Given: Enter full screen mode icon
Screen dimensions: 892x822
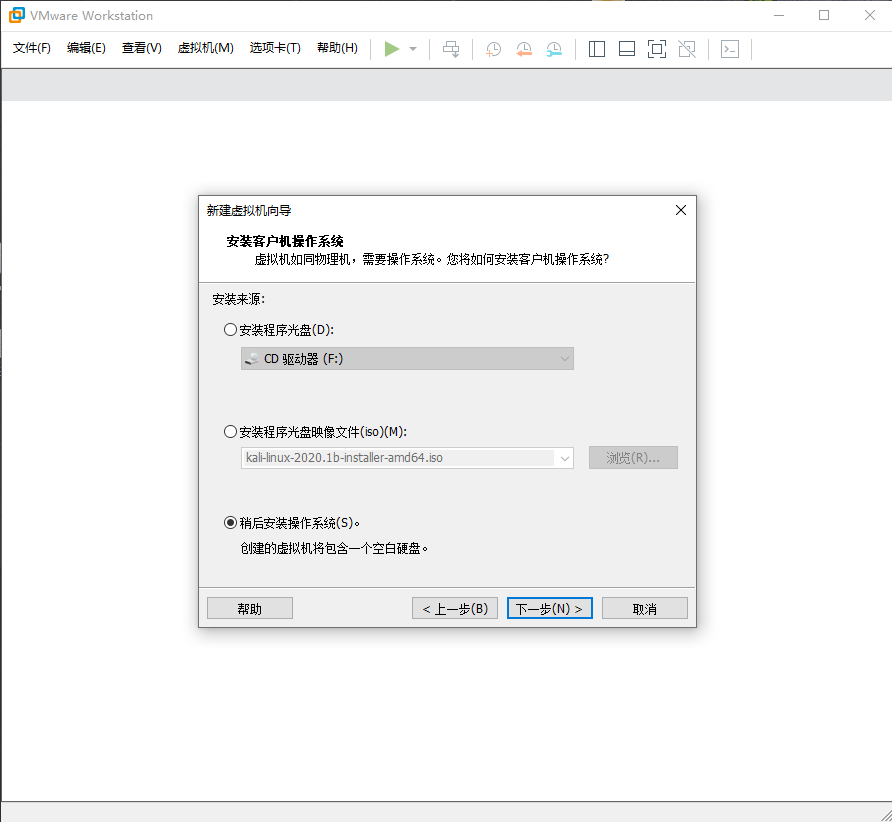Looking at the screenshot, I should (x=657, y=49).
